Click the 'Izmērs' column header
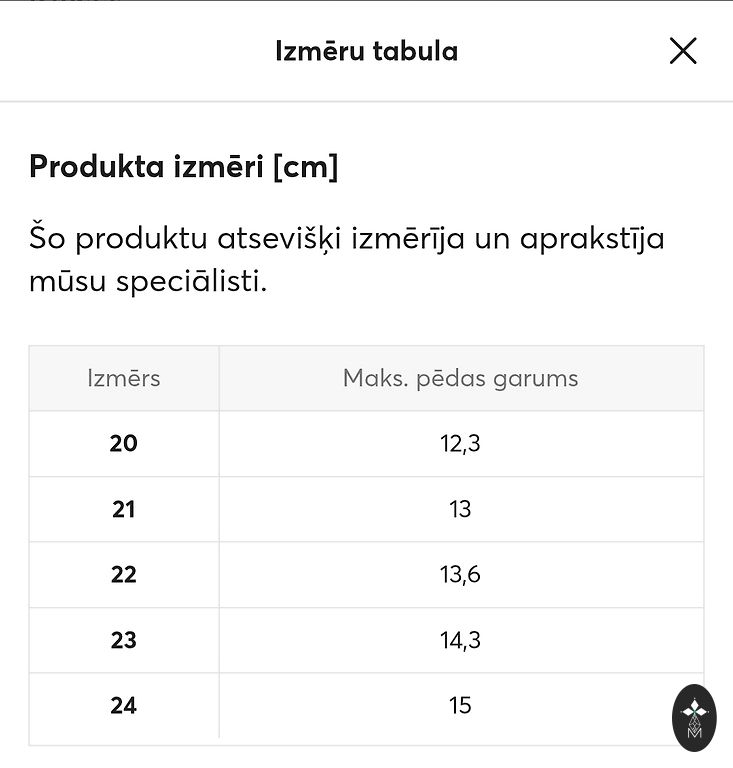733x768 pixels. point(124,378)
